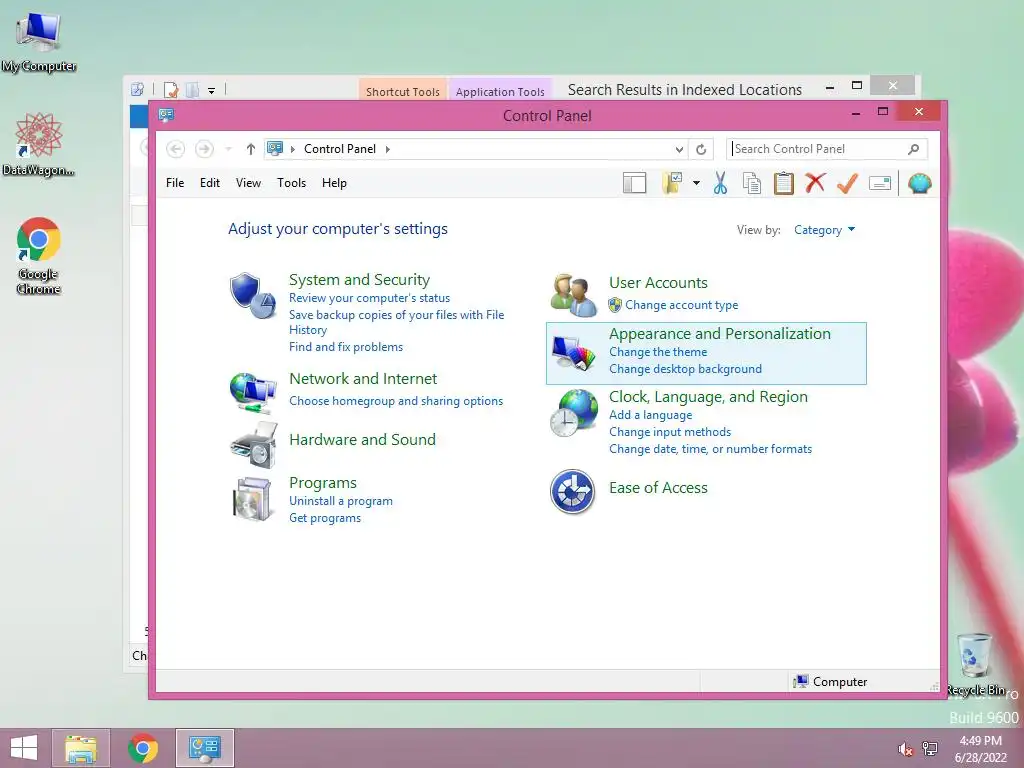Open Quick Access Toolbar customize dropdown in Search Results window
This screenshot has width=1024, height=768.
point(212,91)
